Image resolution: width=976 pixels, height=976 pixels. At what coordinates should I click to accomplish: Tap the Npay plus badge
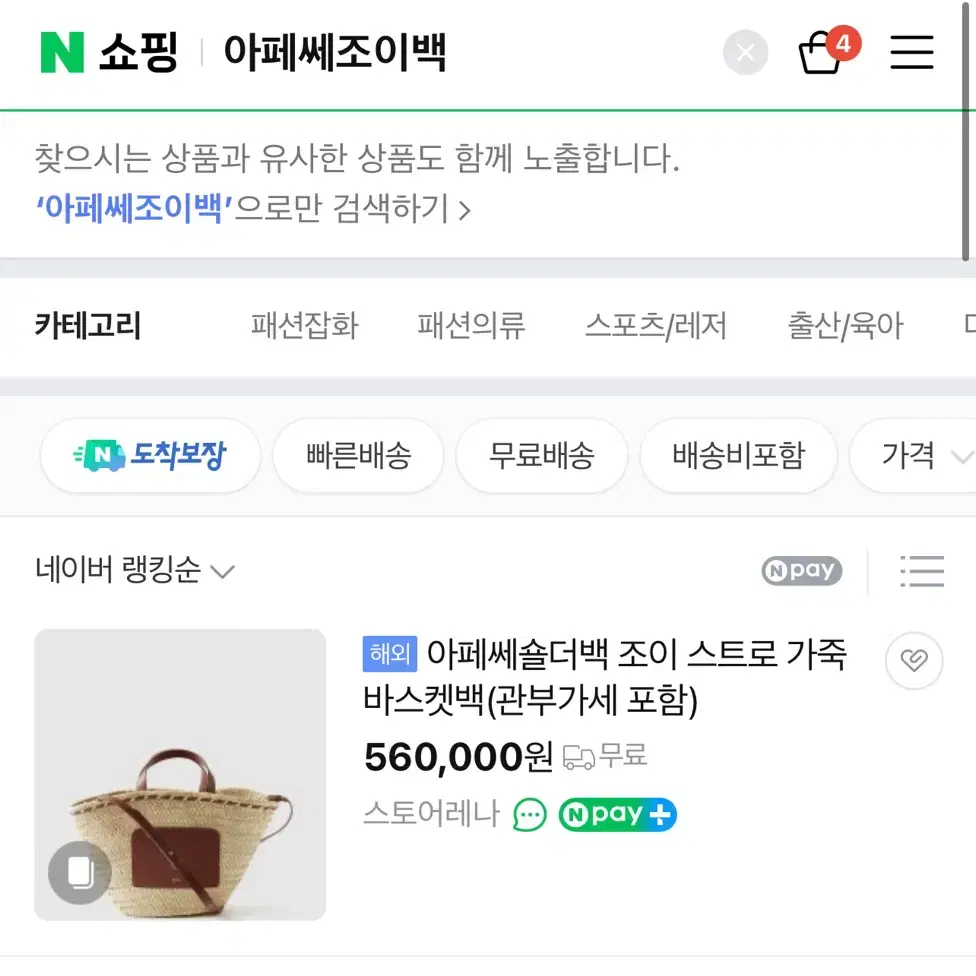click(617, 815)
